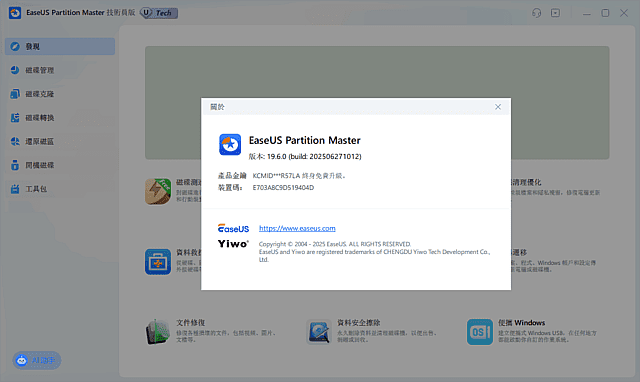Click the disk speed test lightning icon
The width and height of the screenshot is (640, 382).
tap(158, 191)
